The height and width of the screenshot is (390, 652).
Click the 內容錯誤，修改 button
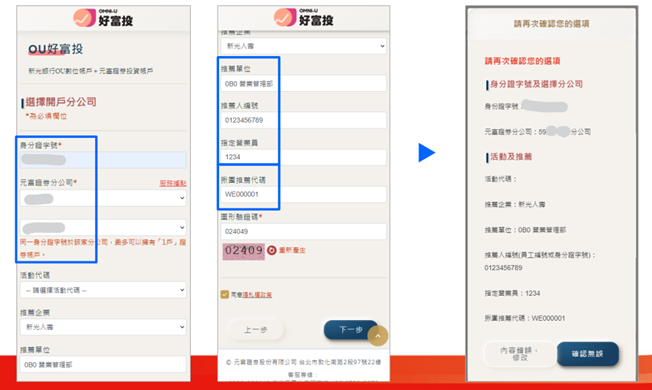(520, 354)
